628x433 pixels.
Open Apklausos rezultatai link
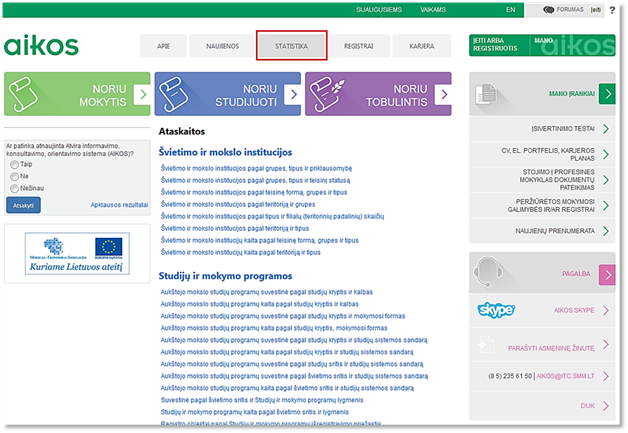(x=119, y=205)
